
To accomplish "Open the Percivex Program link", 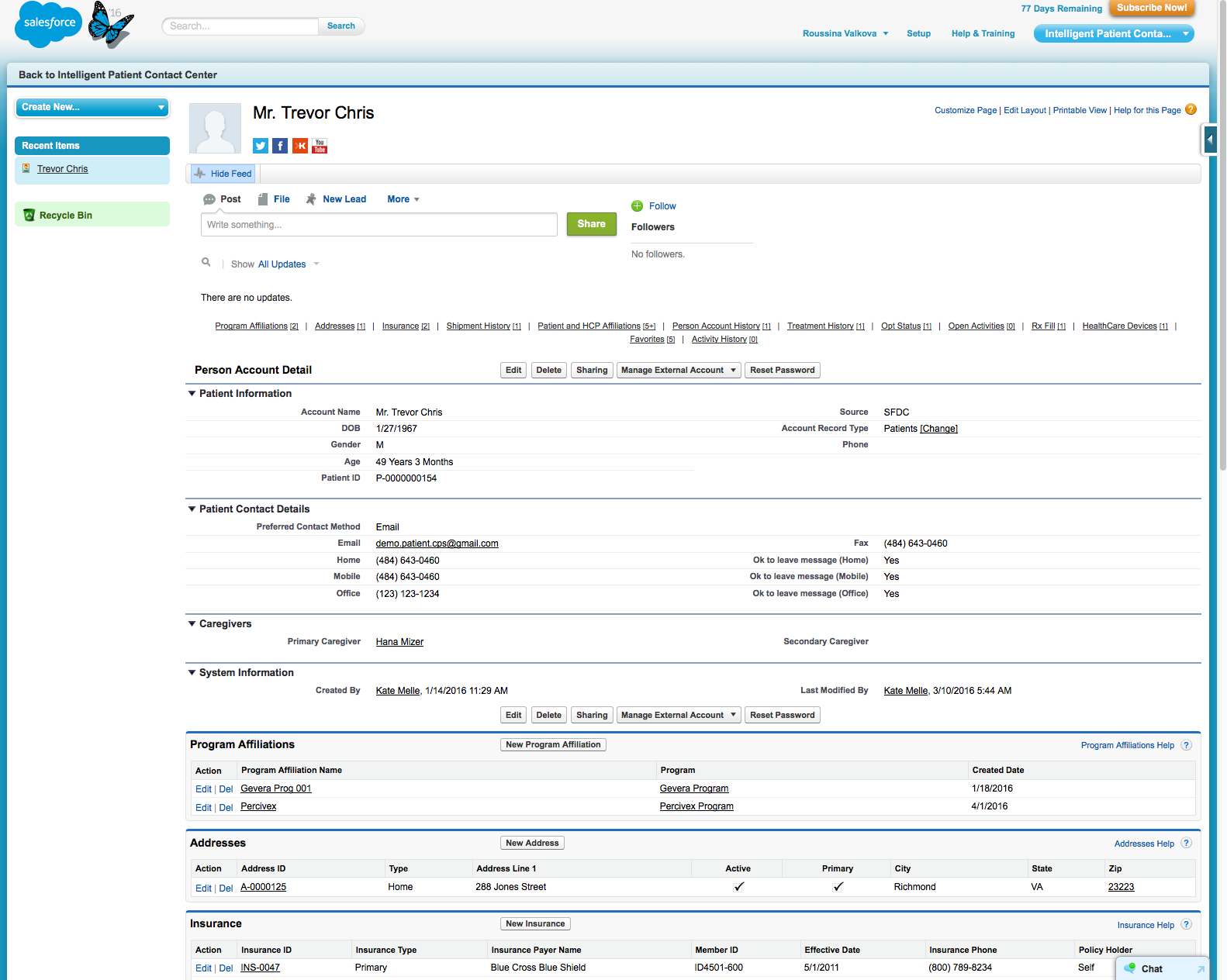I will [696, 806].
